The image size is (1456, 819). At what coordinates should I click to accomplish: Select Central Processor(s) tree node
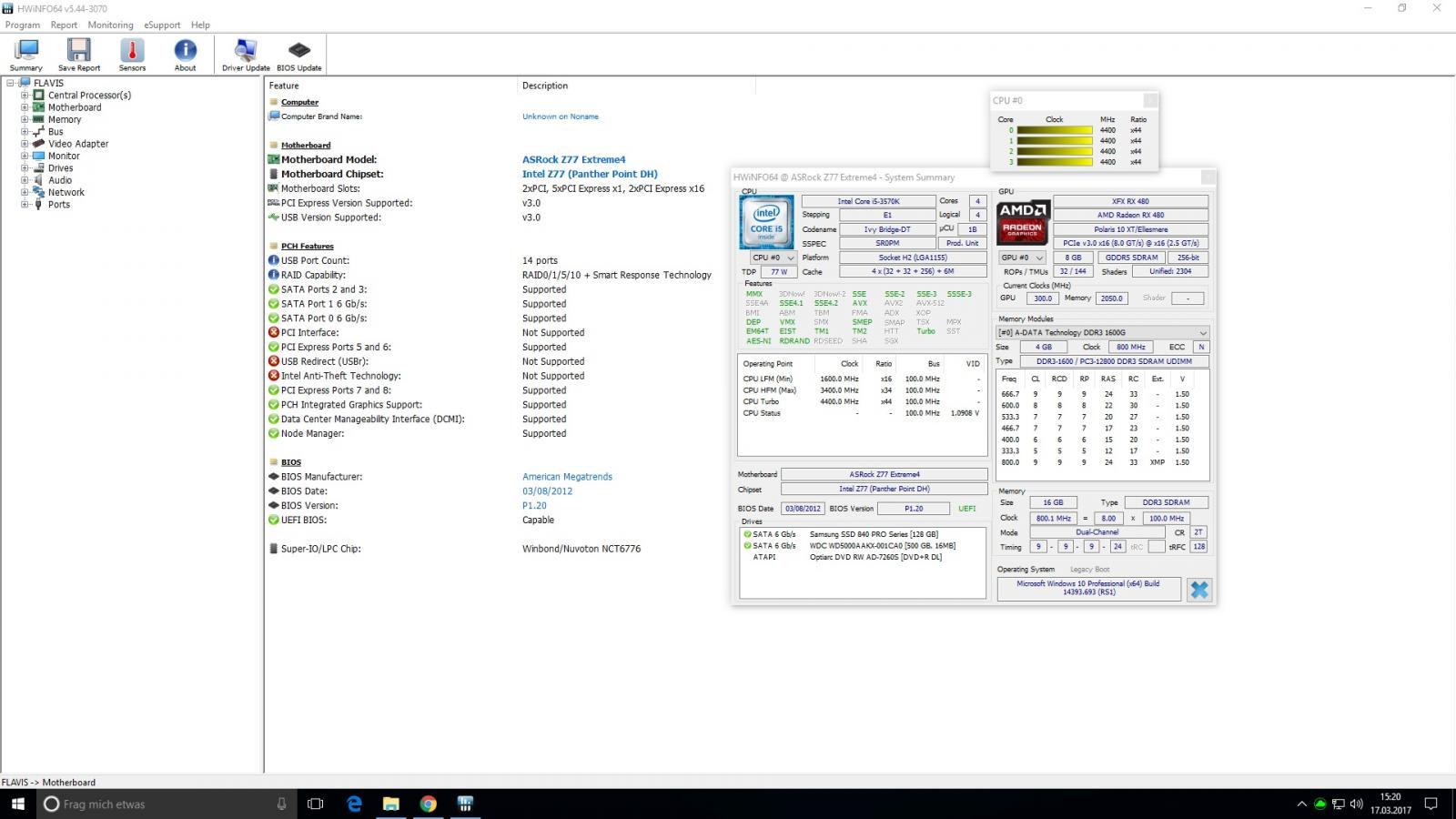pyautogui.click(x=89, y=95)
